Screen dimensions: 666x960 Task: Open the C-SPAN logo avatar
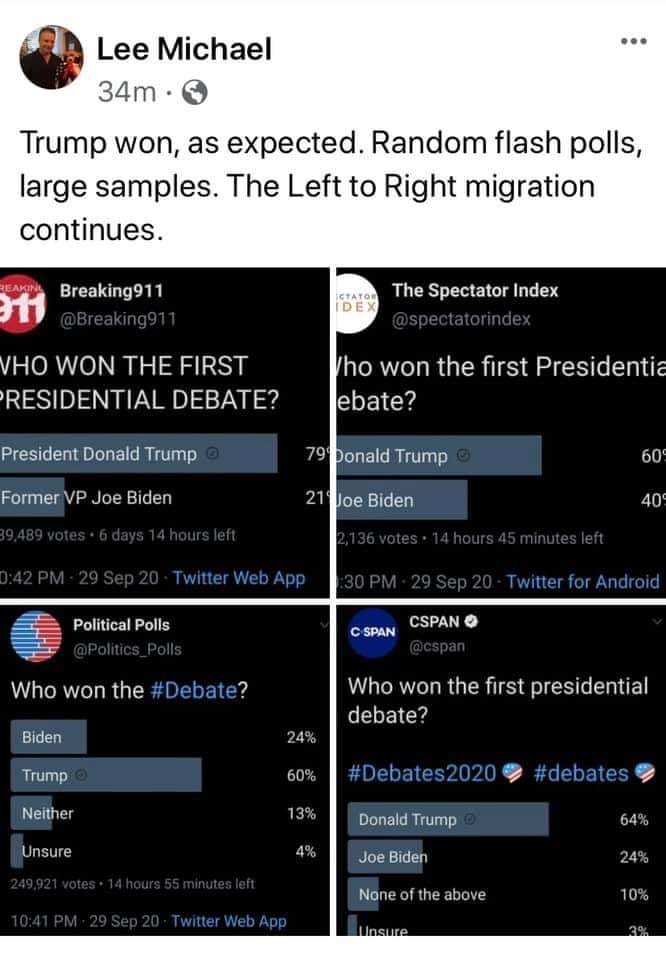tap(372, 633)
